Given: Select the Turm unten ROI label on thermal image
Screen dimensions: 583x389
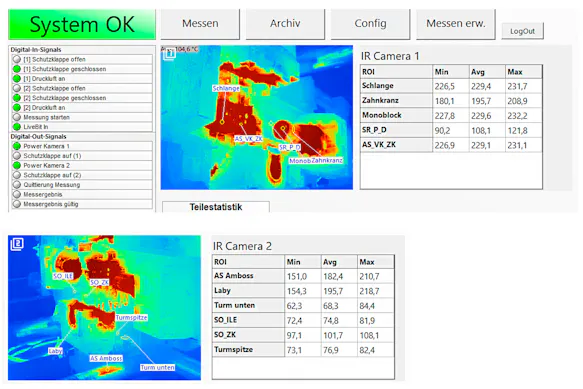Looking at the screenshot, I should [x=157, y=367].
